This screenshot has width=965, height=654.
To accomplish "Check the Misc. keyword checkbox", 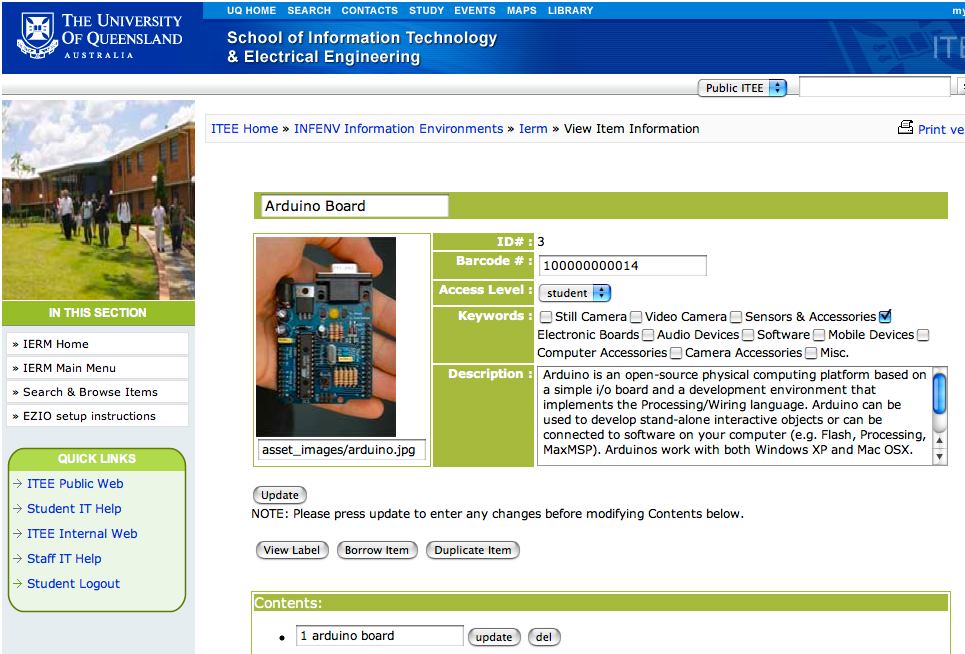I will click(811, 353).
